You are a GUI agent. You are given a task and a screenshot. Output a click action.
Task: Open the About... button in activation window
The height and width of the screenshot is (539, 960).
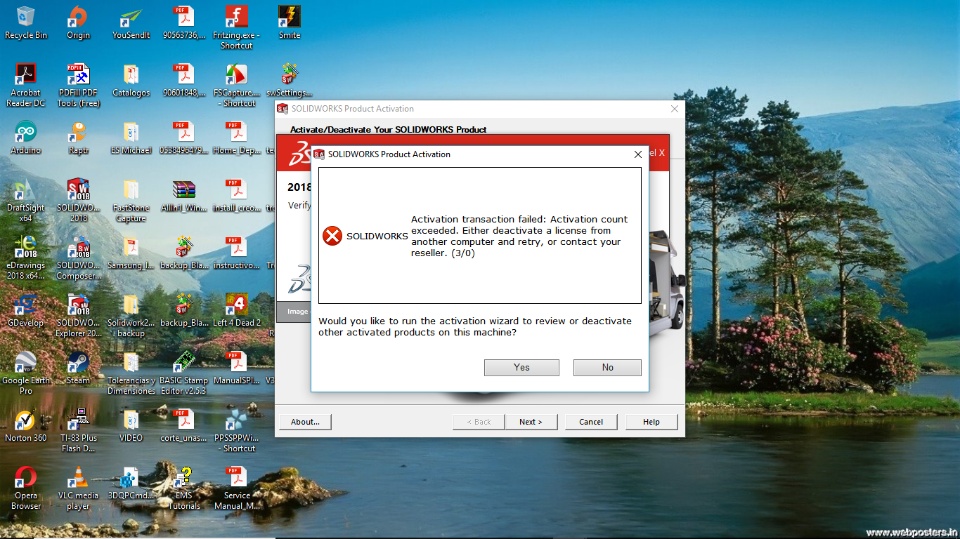click(x=305, y=422)
